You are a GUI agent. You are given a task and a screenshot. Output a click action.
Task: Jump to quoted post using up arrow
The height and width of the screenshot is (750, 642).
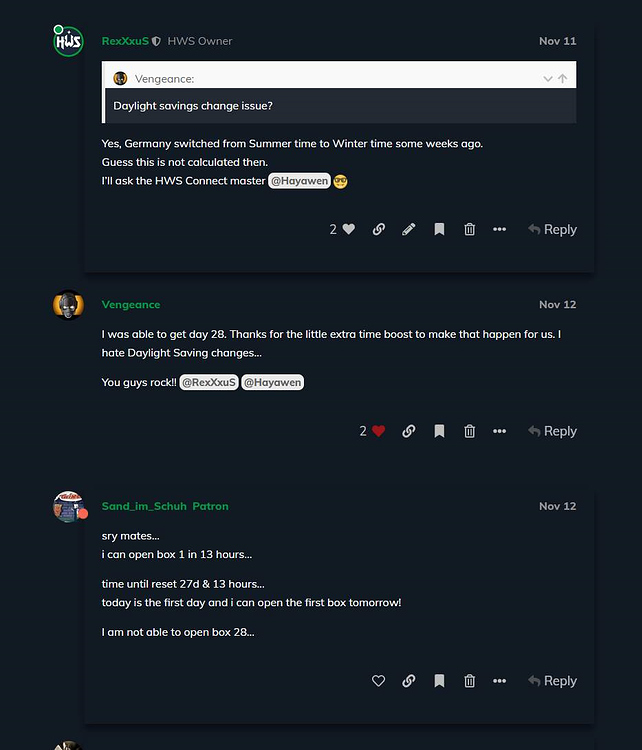point(563,78)
